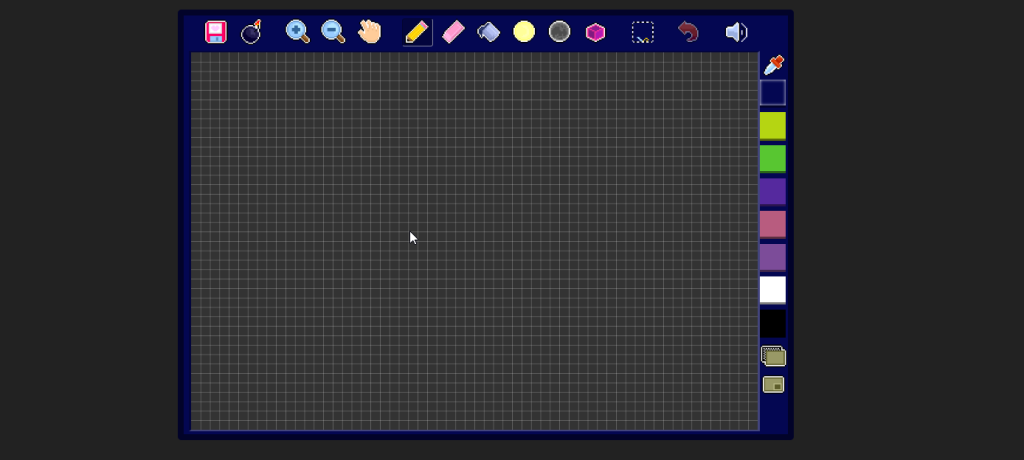Select the dark navy color swatch
The image size is (1024, 460).
773,93
